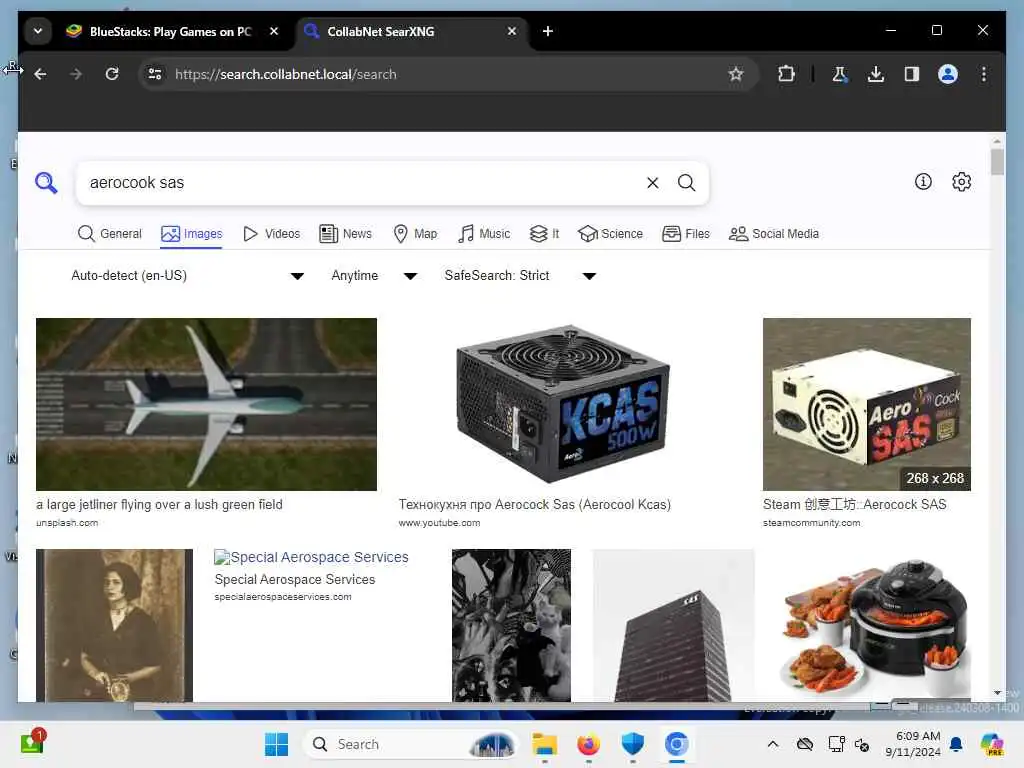Reload the current page
This screenshot has height=768, width=1024.
click(x=112, y=74)
